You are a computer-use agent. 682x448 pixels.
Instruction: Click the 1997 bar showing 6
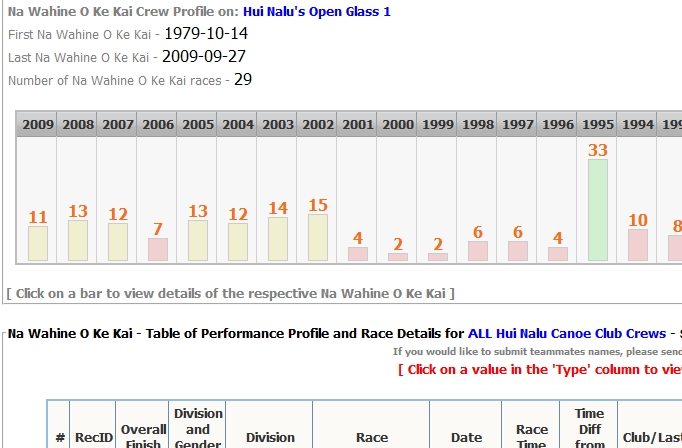tap(518, 251)
